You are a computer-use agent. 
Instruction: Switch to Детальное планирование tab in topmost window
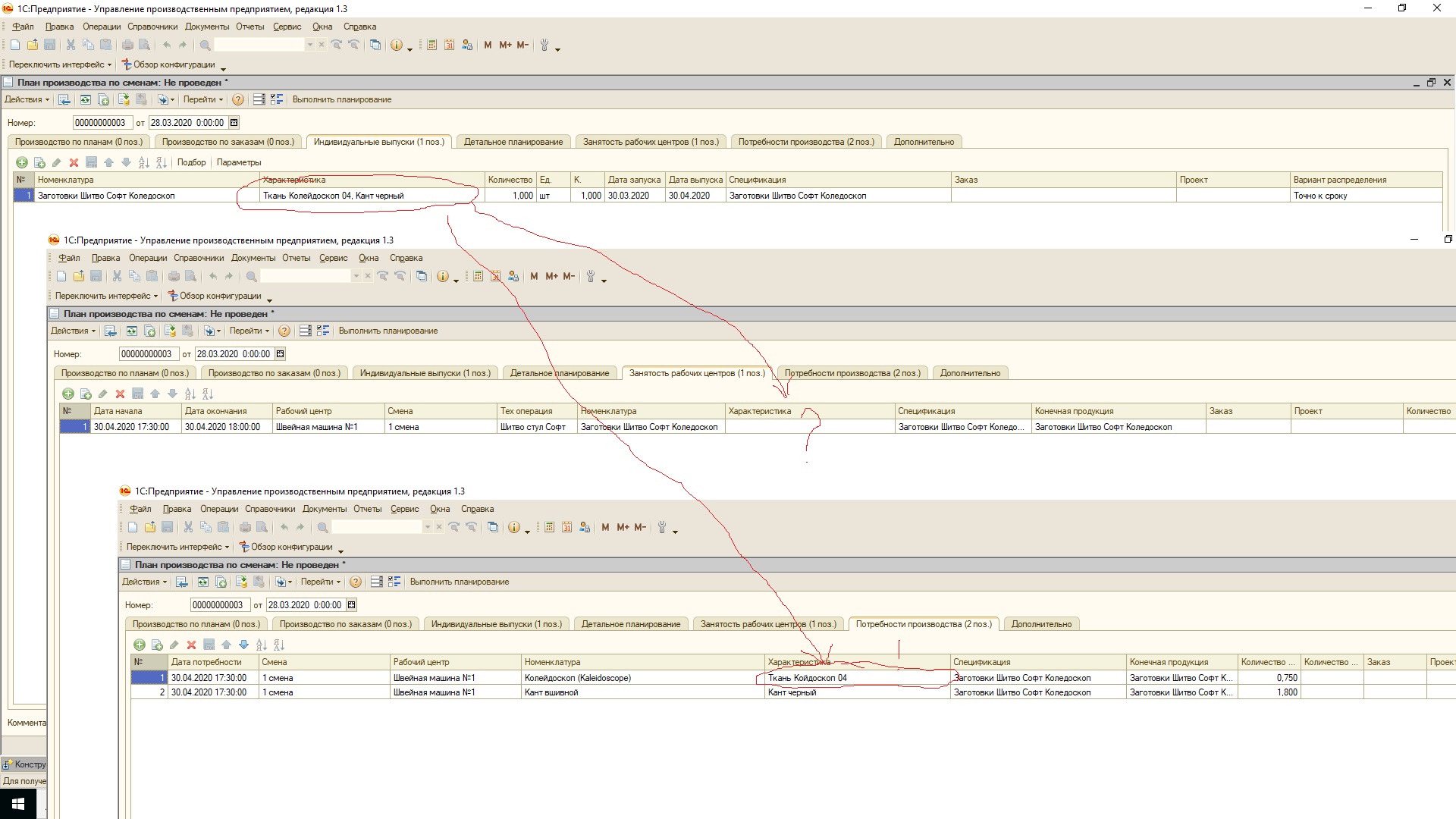[x=513, y=142]
